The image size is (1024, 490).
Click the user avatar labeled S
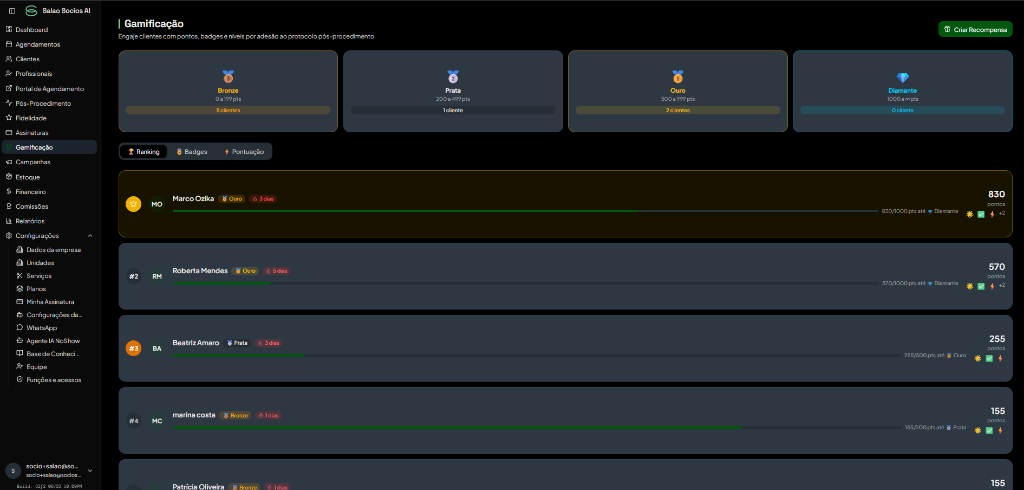pyautogui.click(x=13, y=470)
